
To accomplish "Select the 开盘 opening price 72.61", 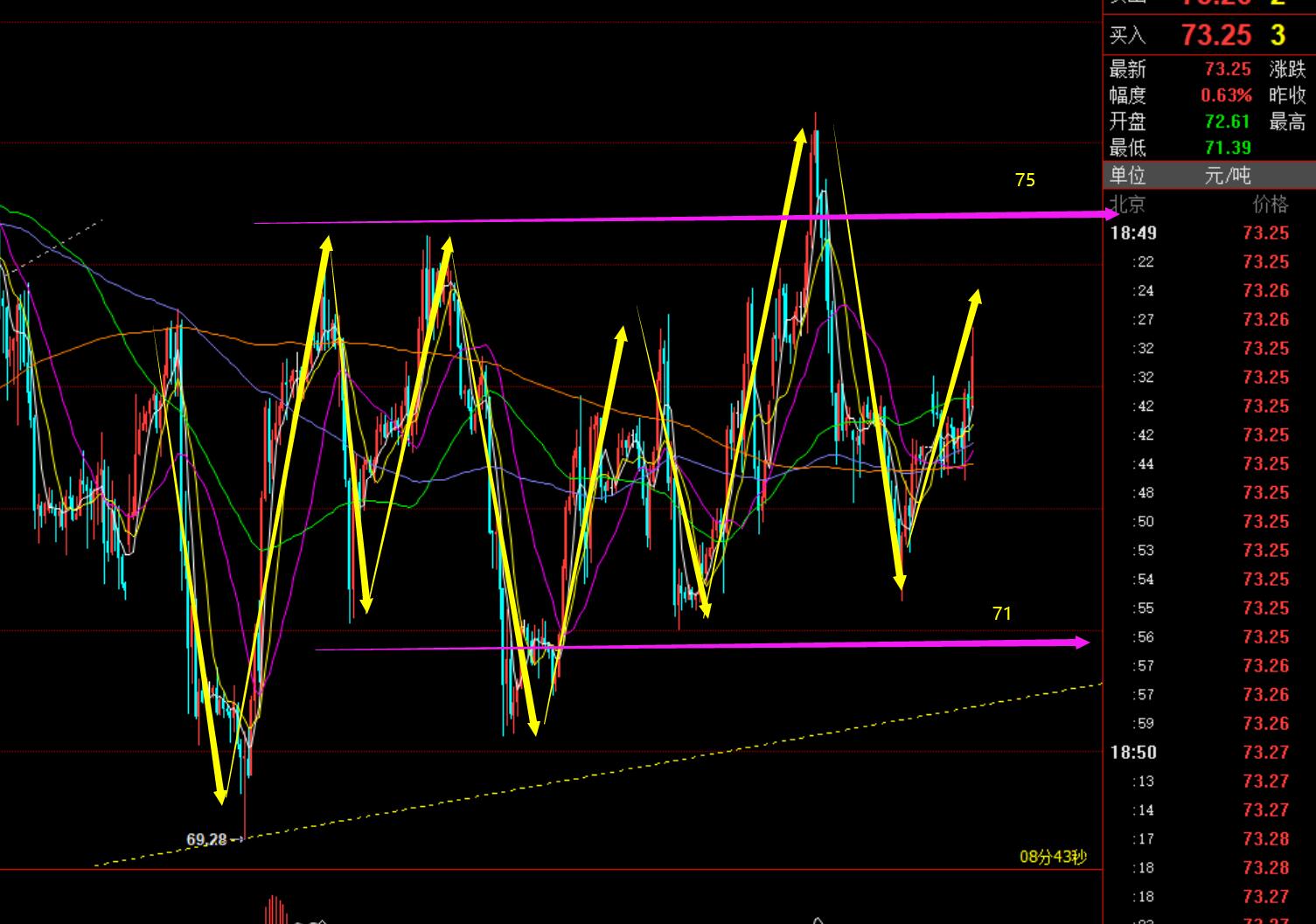I will pos(1227,122).
